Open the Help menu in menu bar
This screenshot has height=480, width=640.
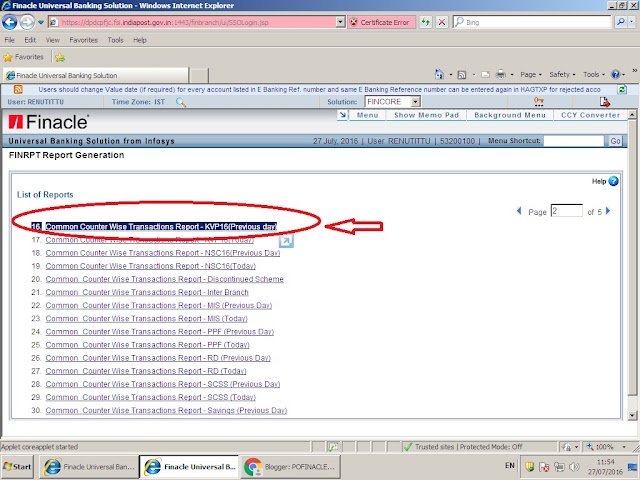point(140,40)
